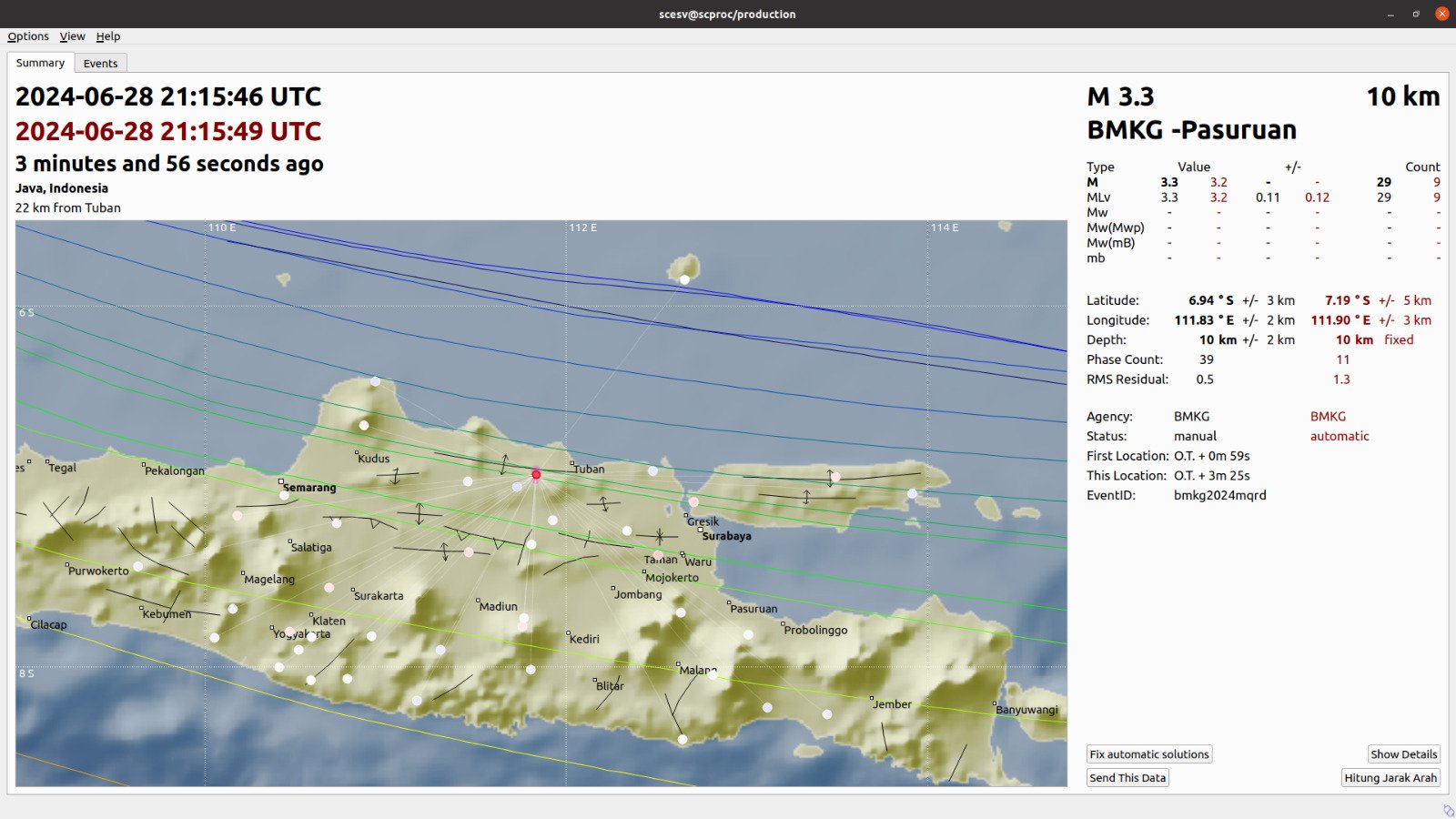The image size is (1456, 819).
Task: Click the Yogyakarta label on map
Action: (302, 633)
